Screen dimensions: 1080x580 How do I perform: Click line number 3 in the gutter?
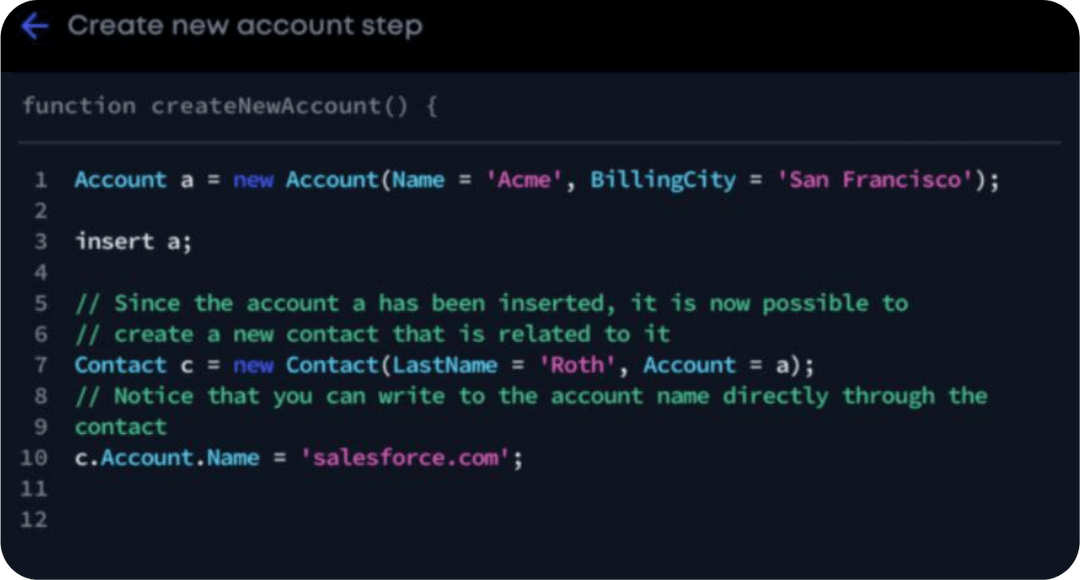(40, 241)
